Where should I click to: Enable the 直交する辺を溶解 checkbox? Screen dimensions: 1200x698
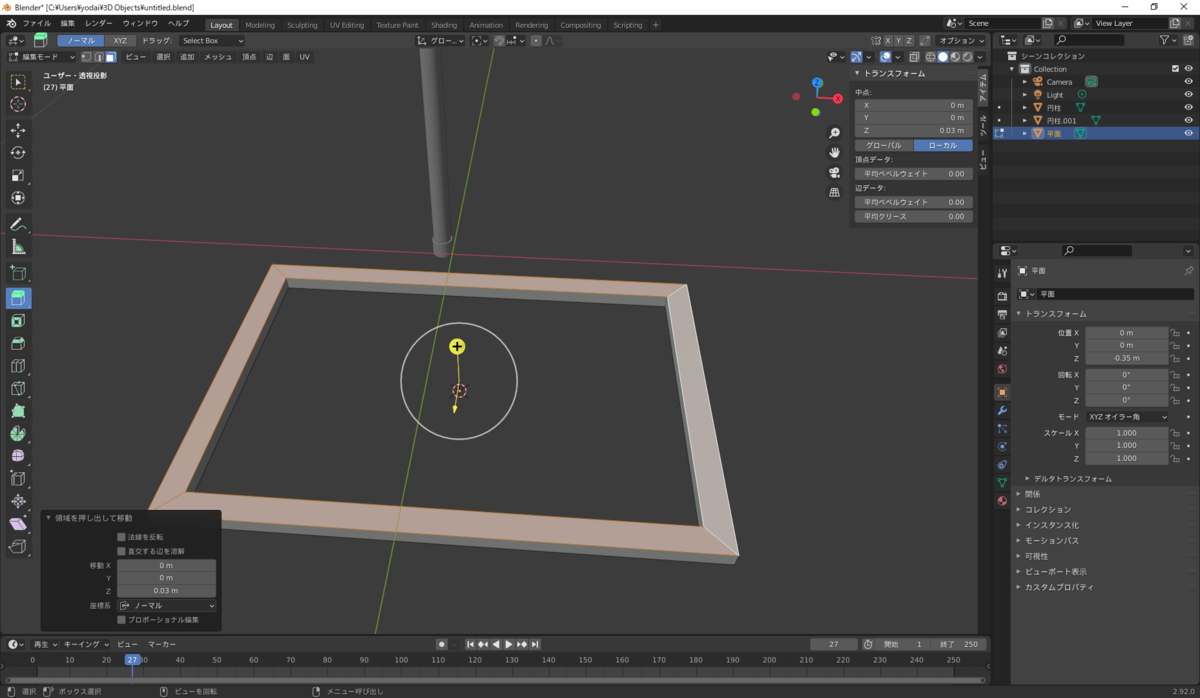[121, 551]
